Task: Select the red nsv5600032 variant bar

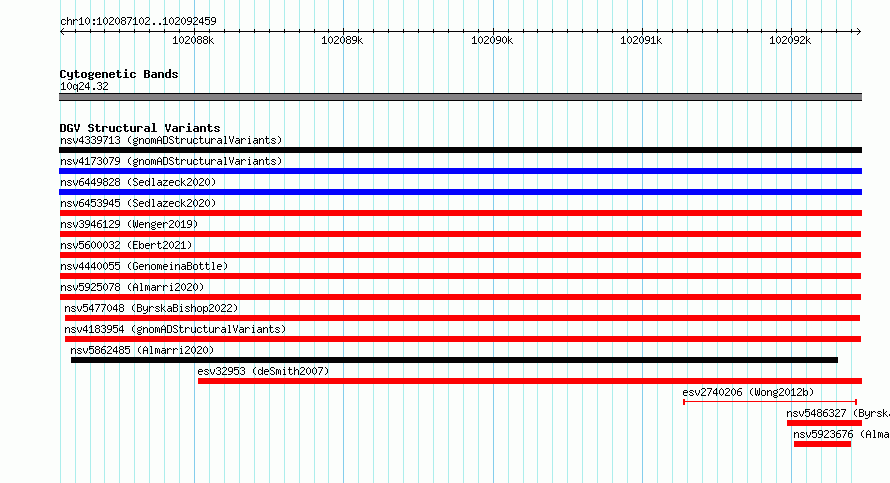Action: (460, 255)
